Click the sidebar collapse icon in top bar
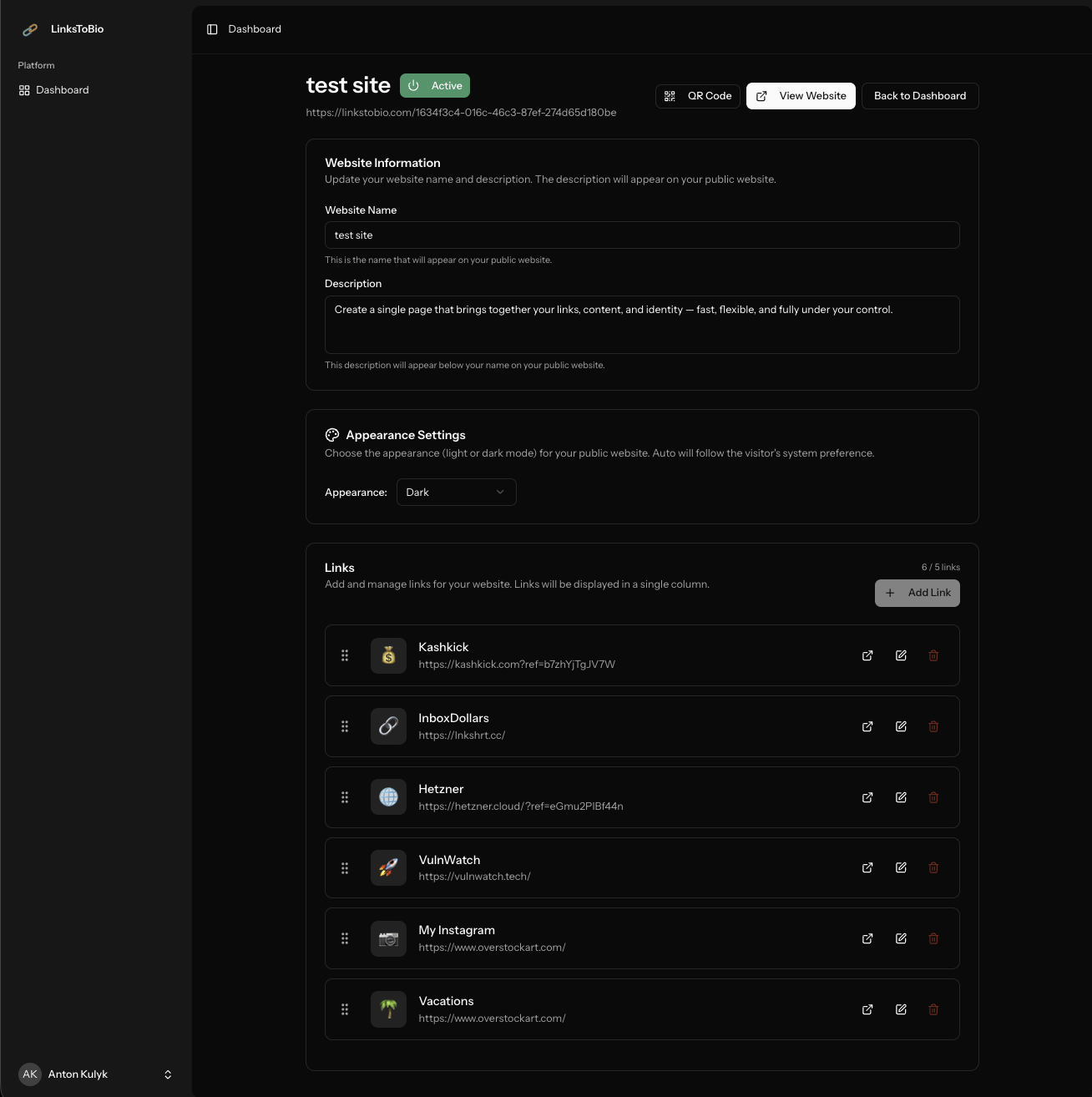The height and width of the screenshot is (1097, 1092). (x=211, y=29)
